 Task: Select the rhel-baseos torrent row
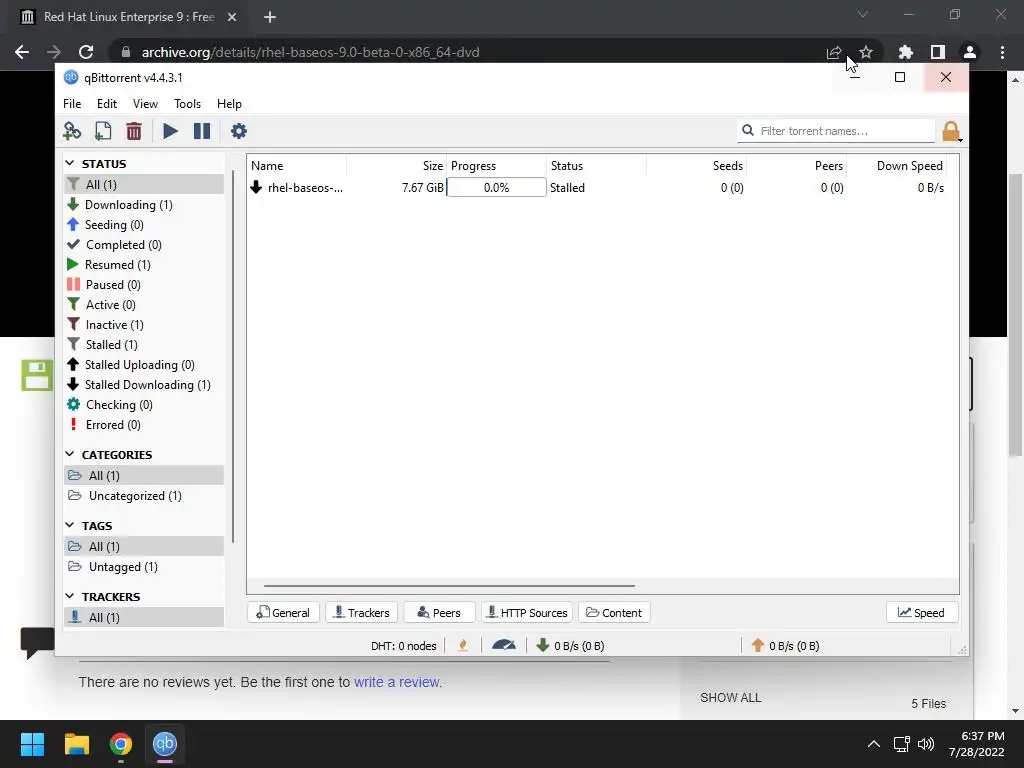click(597, 187)
